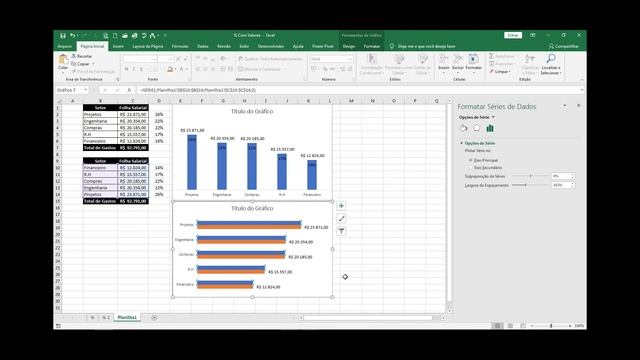
Task: Collapse the Opções de Série section
Action: point(462,143)
